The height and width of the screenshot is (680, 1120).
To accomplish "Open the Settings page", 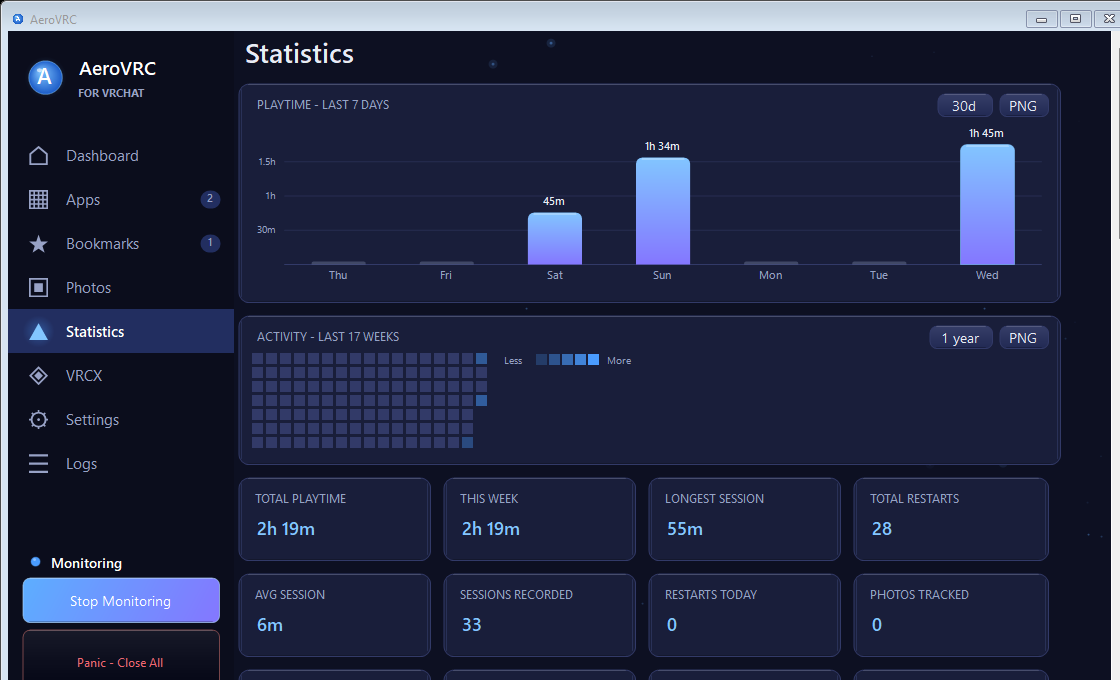I will coord(121,420).
